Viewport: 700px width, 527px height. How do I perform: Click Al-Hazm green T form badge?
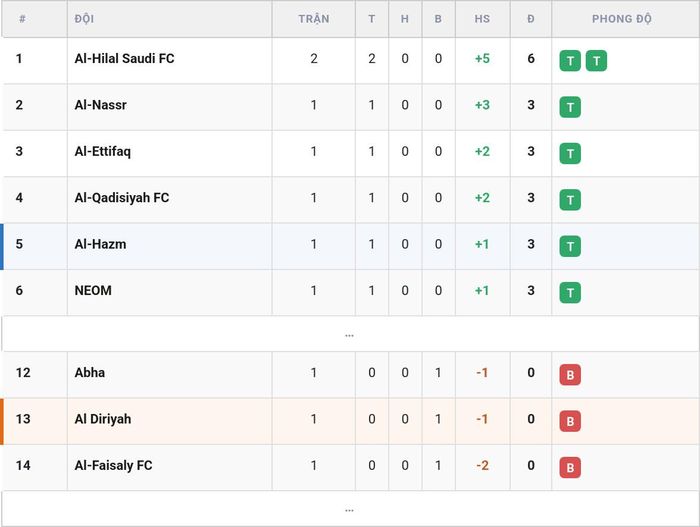[x=570, y=246]
